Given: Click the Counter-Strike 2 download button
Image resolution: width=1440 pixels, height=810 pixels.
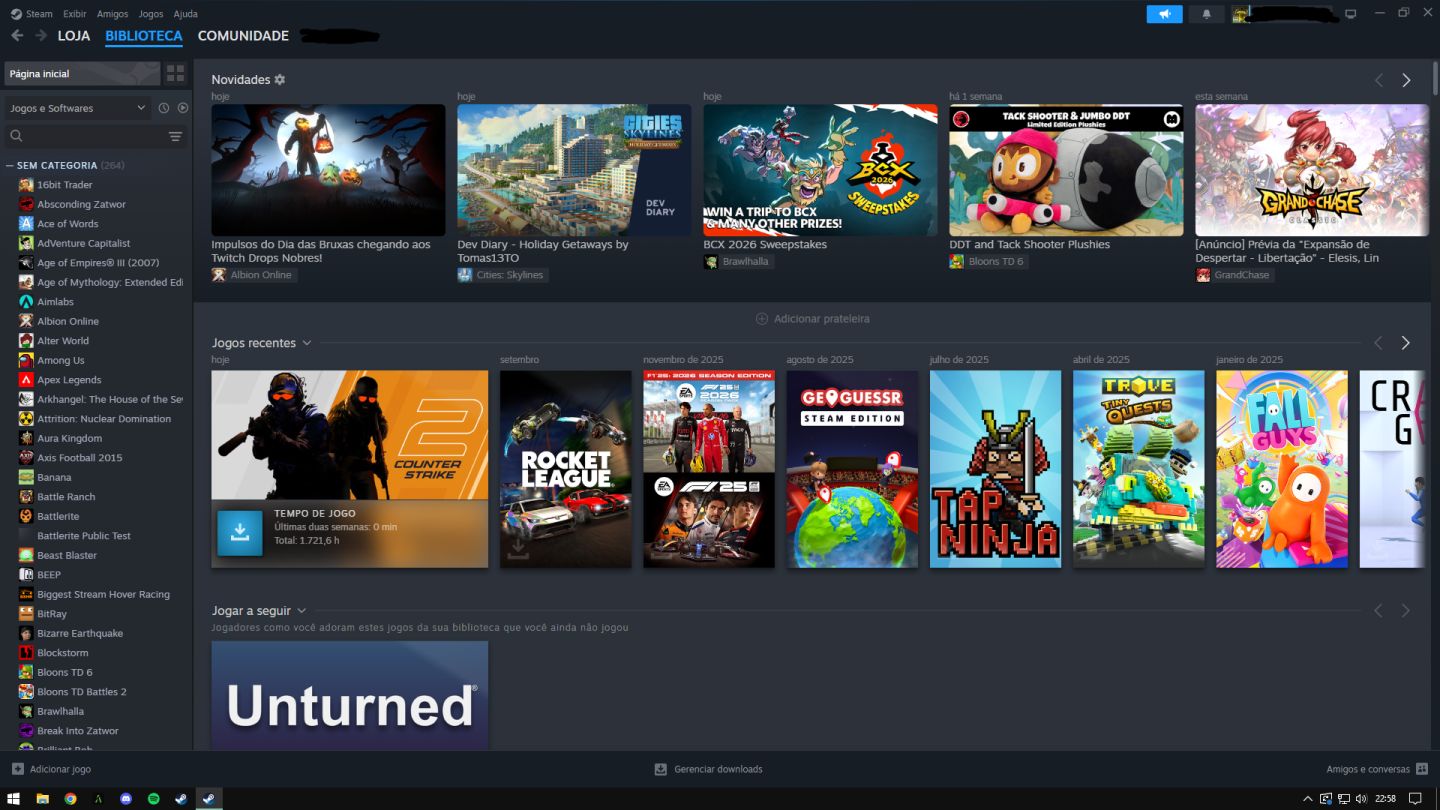Looking at the screenshot, I should (240, 533).
